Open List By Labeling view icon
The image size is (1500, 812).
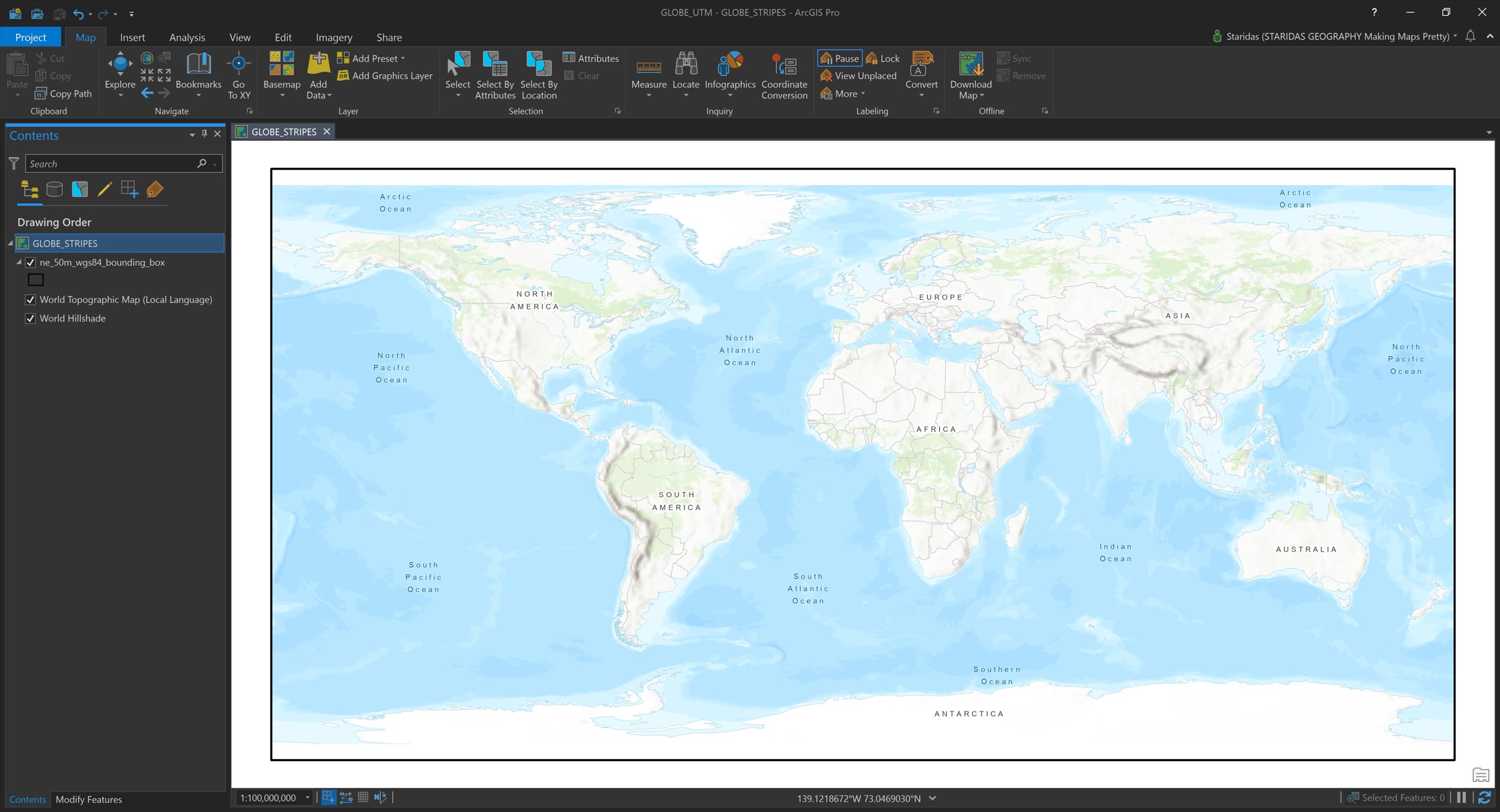[x=155, y=190]
